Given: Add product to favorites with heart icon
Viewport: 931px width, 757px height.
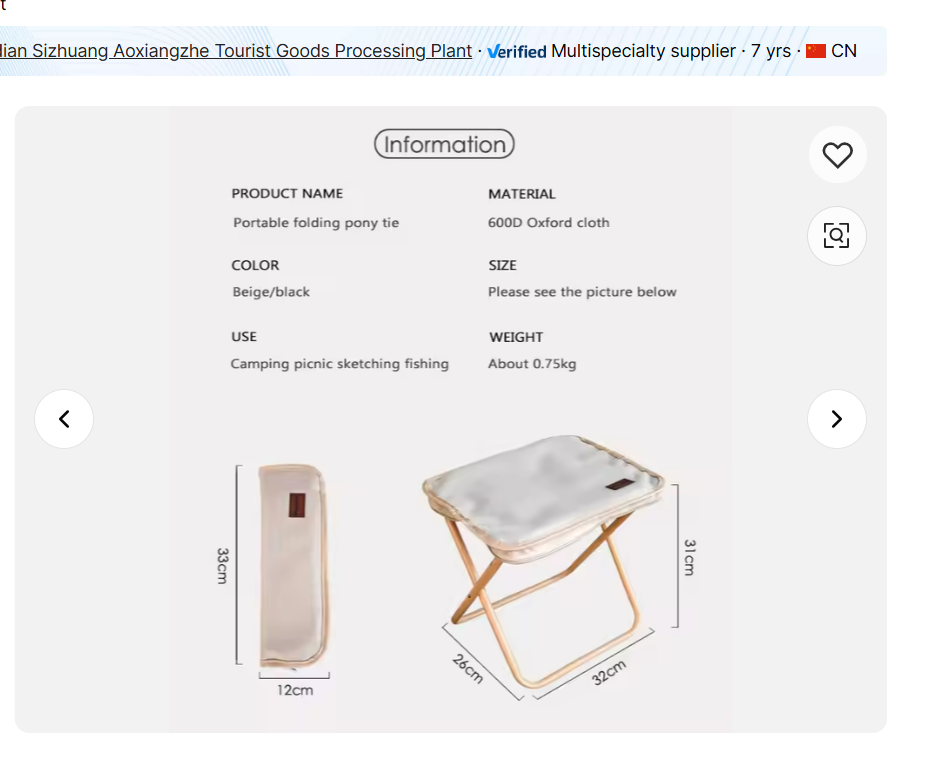Looking at the screenshot, I should point(837,155).
